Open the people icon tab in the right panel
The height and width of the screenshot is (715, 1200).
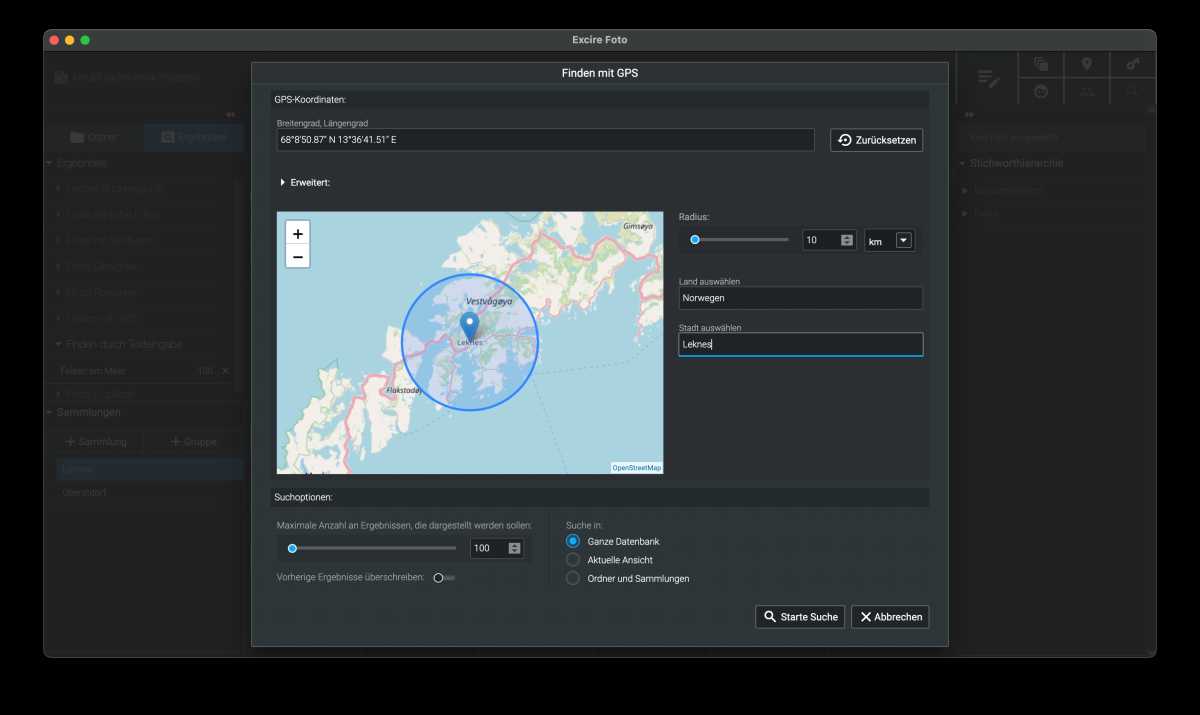[1087, 91]
